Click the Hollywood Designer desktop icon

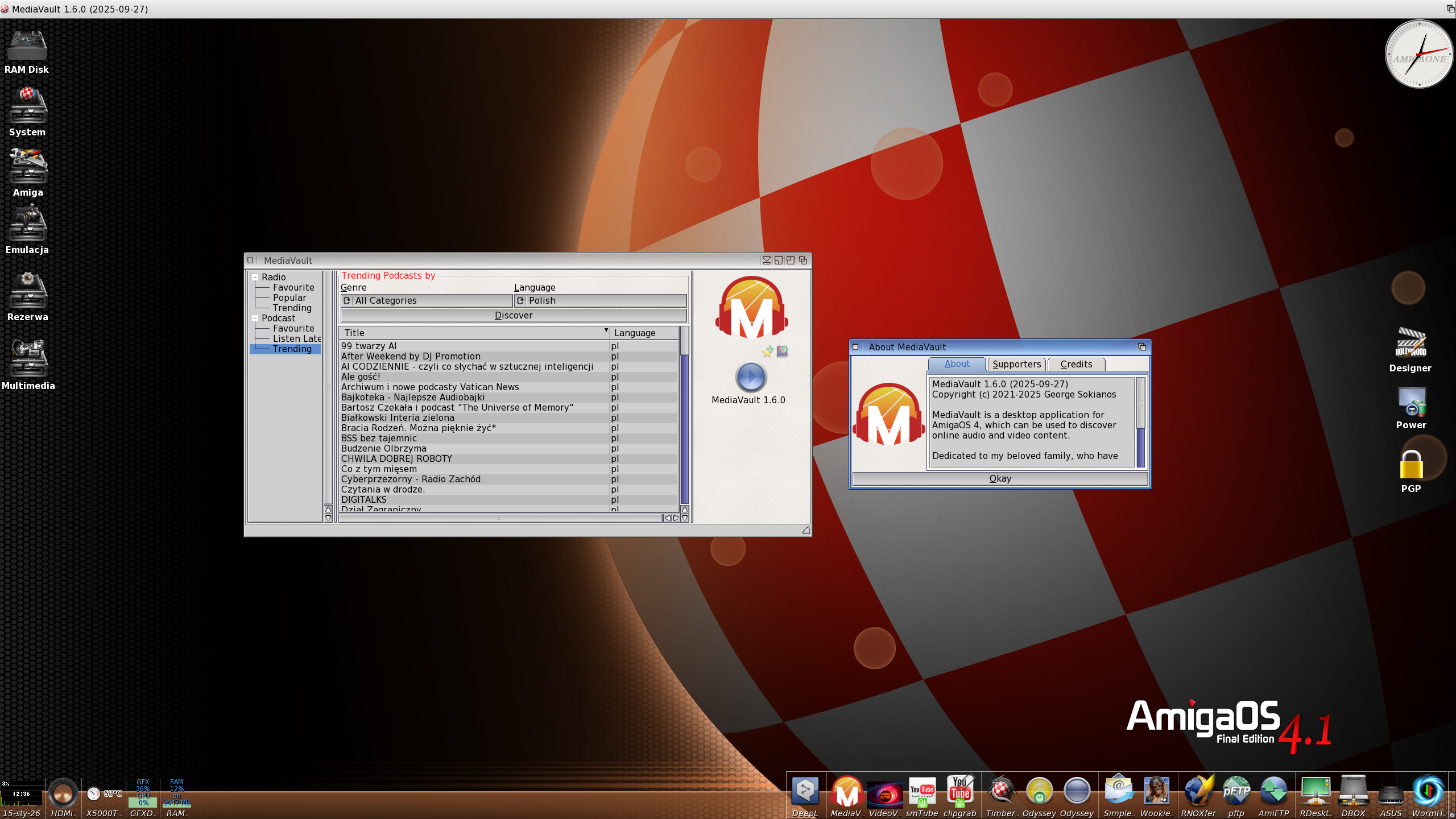(x=1410, y=343)
